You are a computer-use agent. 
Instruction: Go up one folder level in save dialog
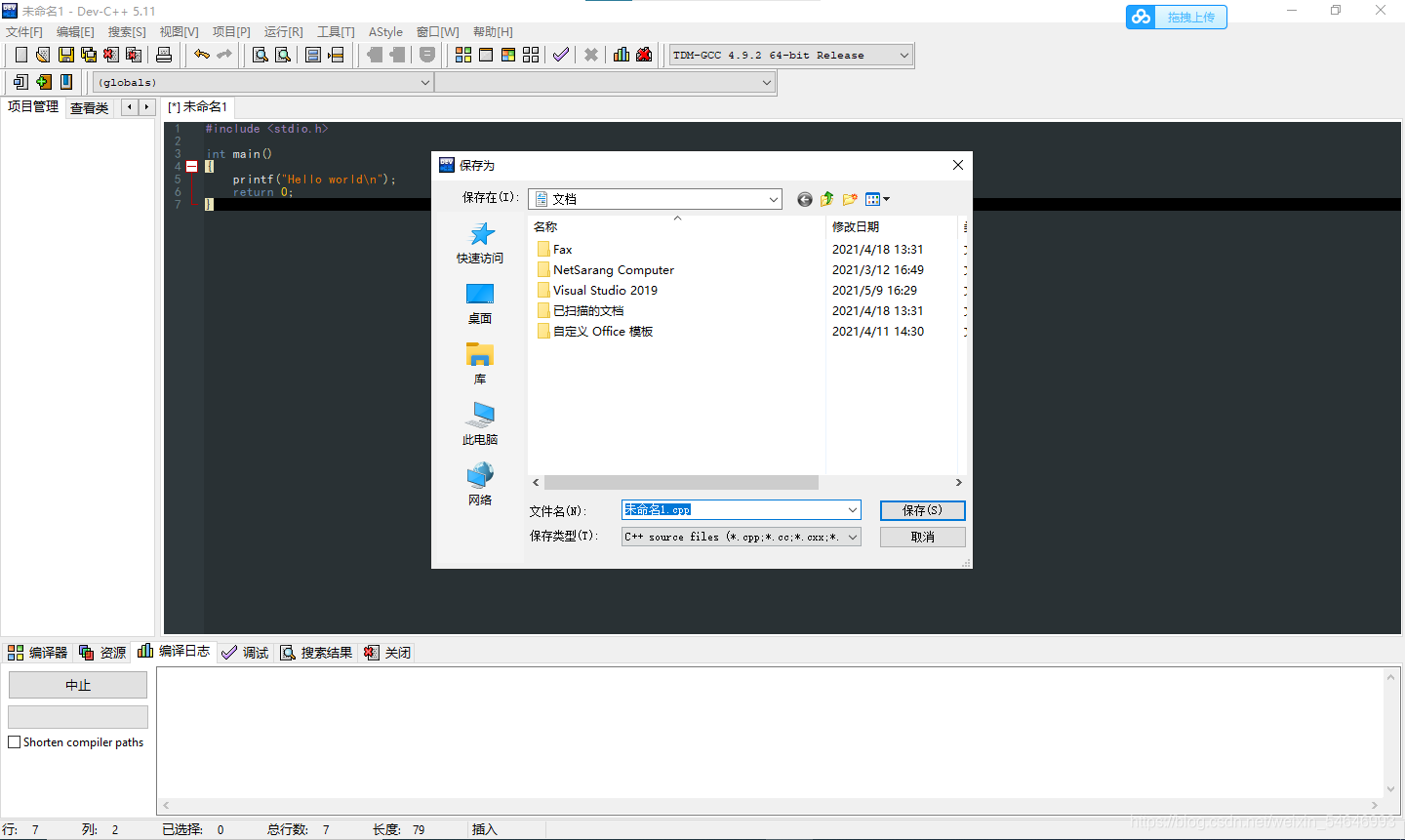[827, 199]
